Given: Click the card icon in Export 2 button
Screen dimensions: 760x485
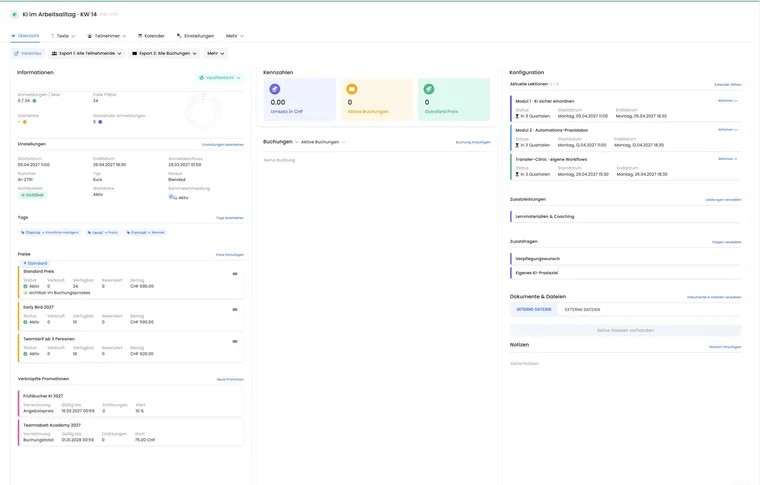Looking at the screenshot, I should tap(135, 53).
